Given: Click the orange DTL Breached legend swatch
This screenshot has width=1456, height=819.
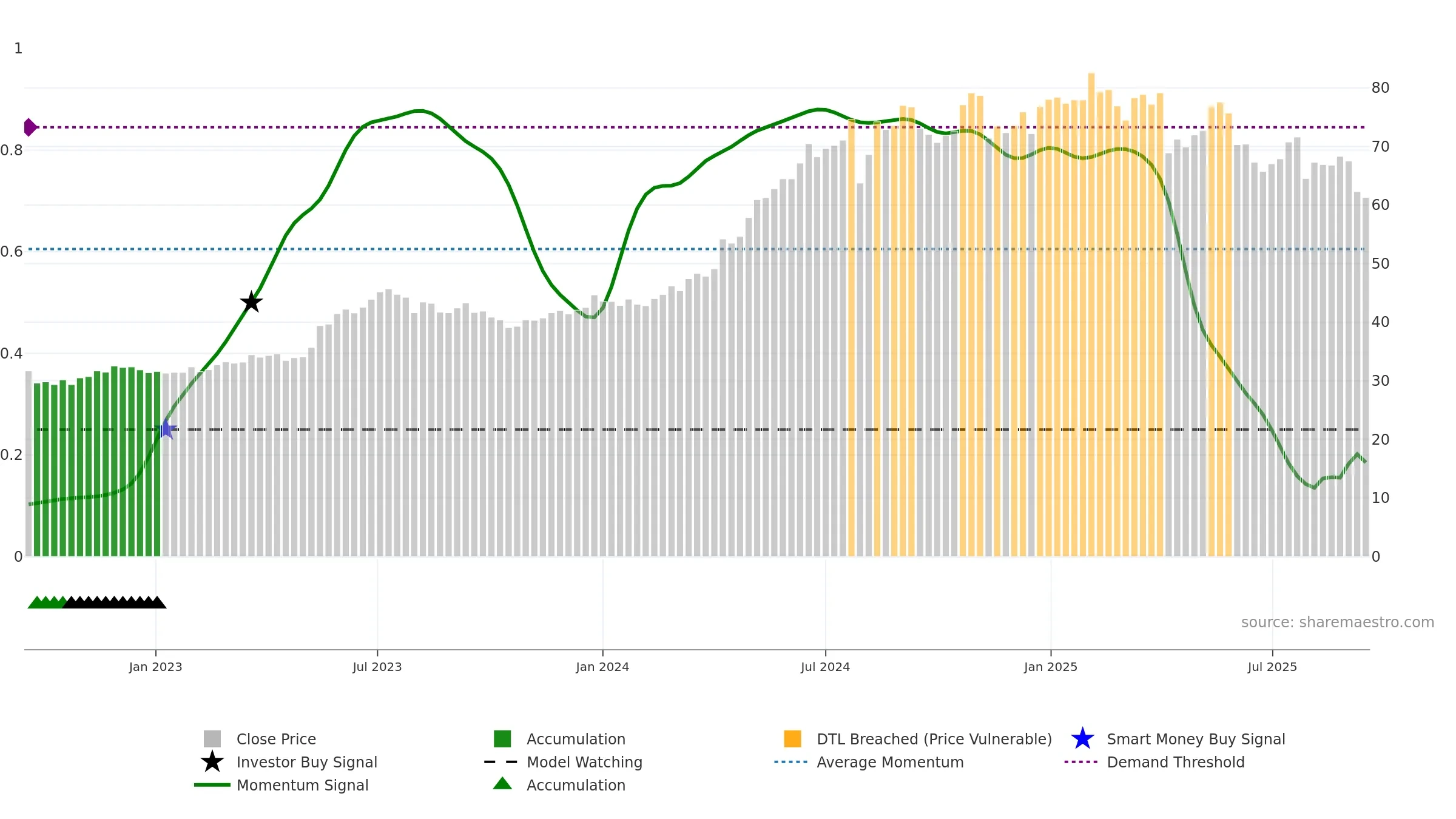Looking at the screenshot, I should [x=792, y=739].
